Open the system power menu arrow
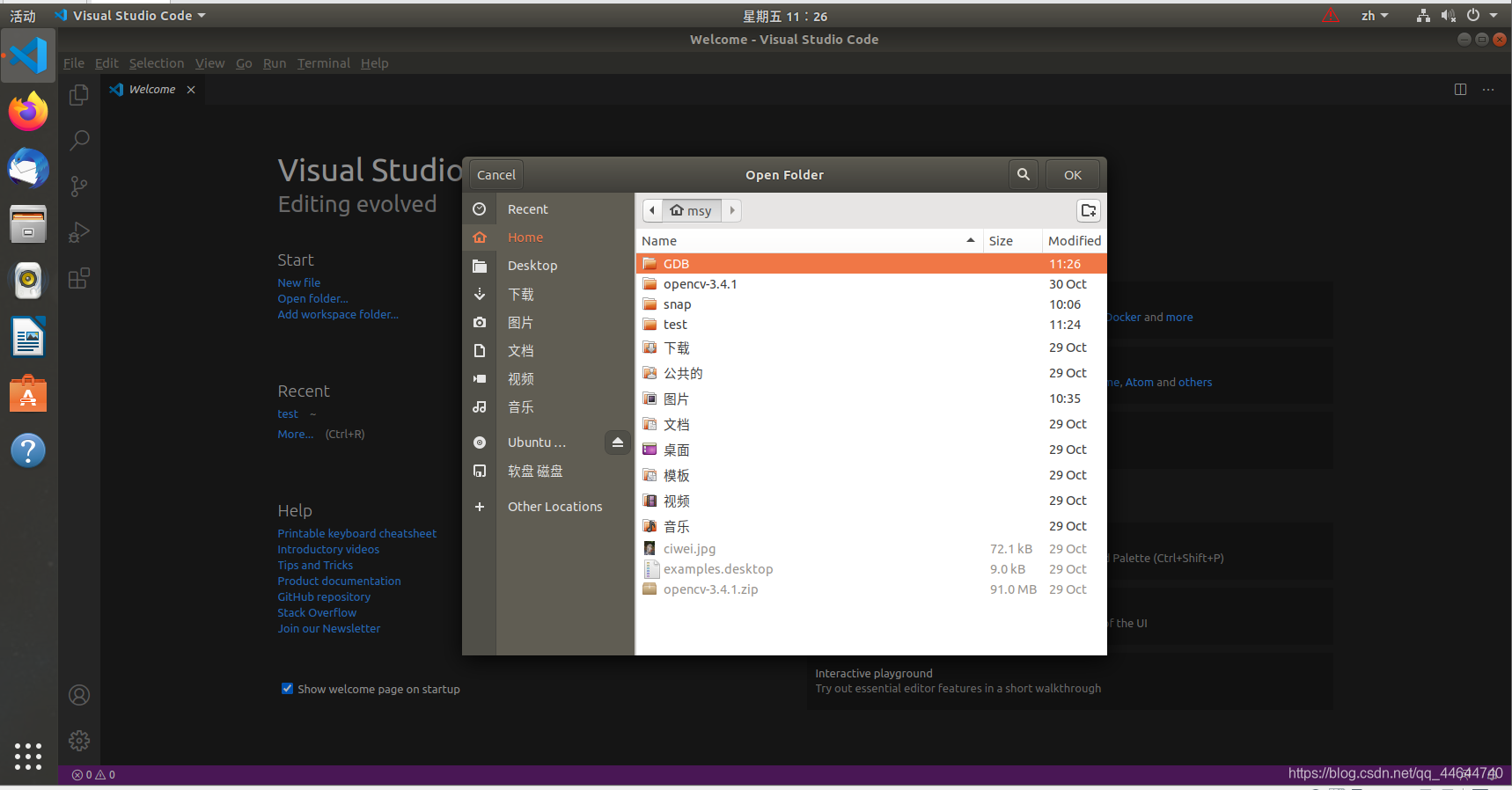The height and width of the screenshot is (790, 1512). (x=1494, y=16)
